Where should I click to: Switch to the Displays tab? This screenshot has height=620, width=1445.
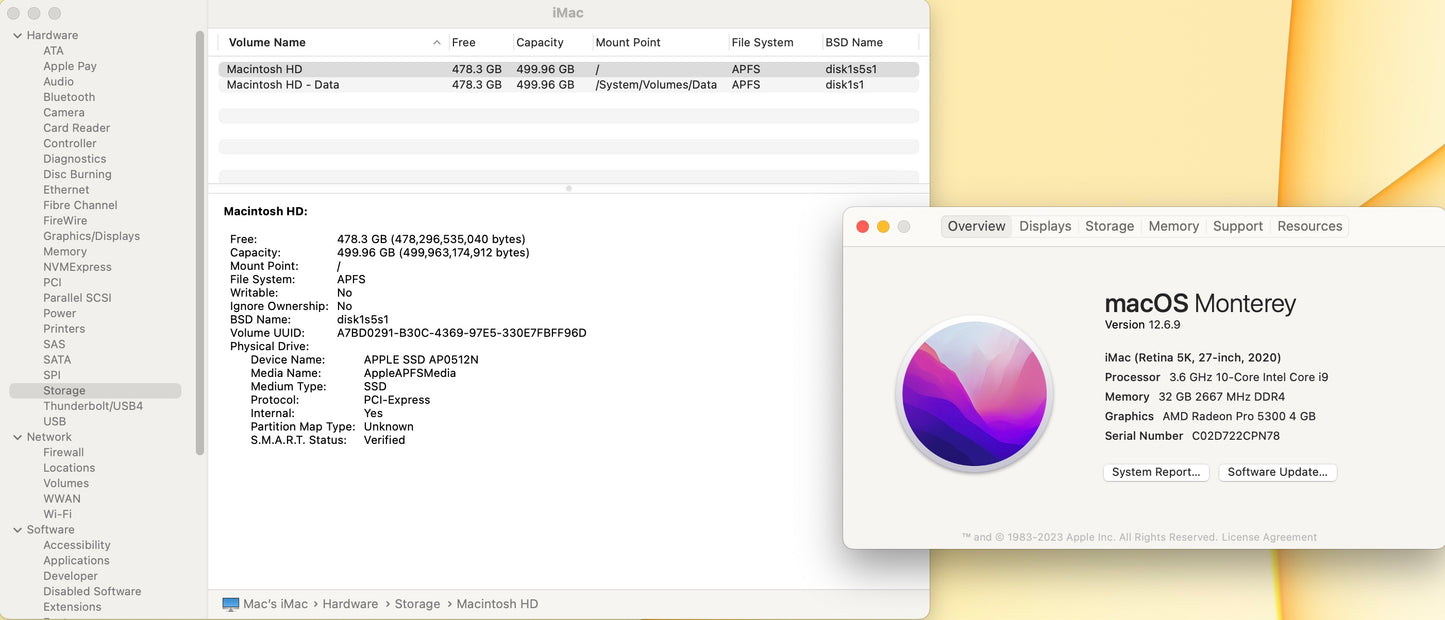pyautogui.click(x=1045, y=226)
